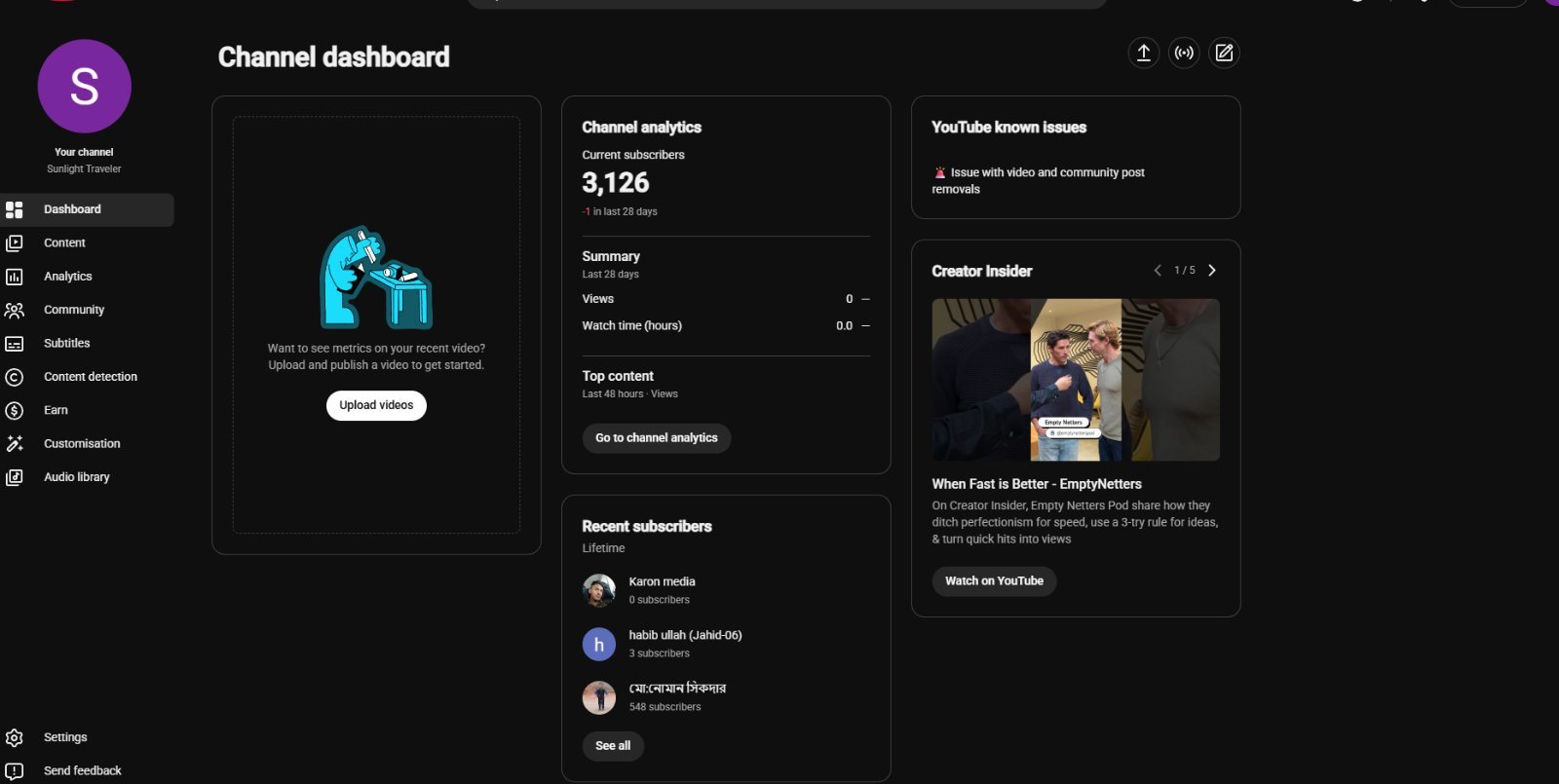The height and width of the screenshot is (784, 1559).
Task: Click the Send feedback exclamation icon
Action: 15,770
